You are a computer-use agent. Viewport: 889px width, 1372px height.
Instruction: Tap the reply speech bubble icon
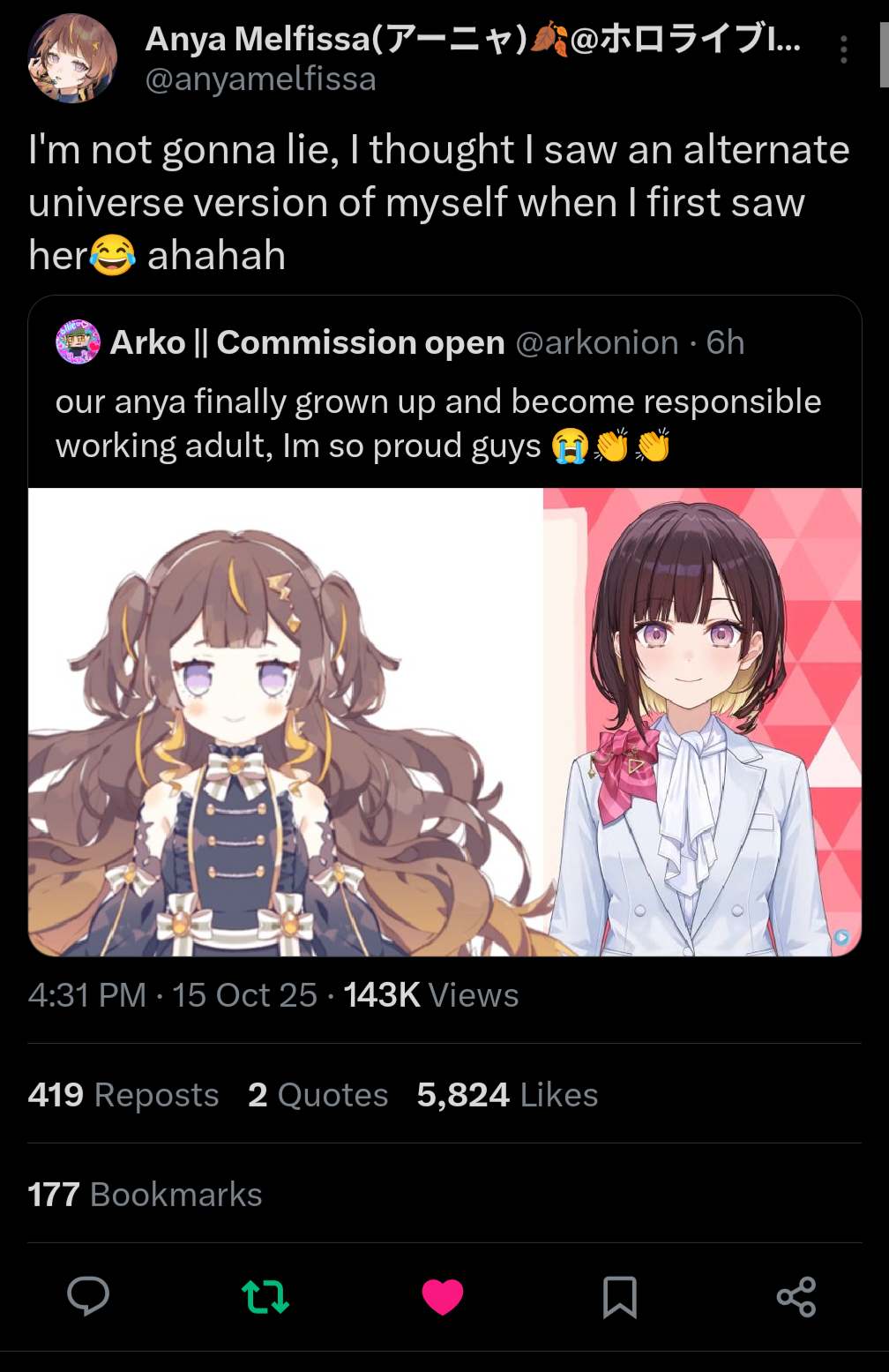tap(88, 1296)
